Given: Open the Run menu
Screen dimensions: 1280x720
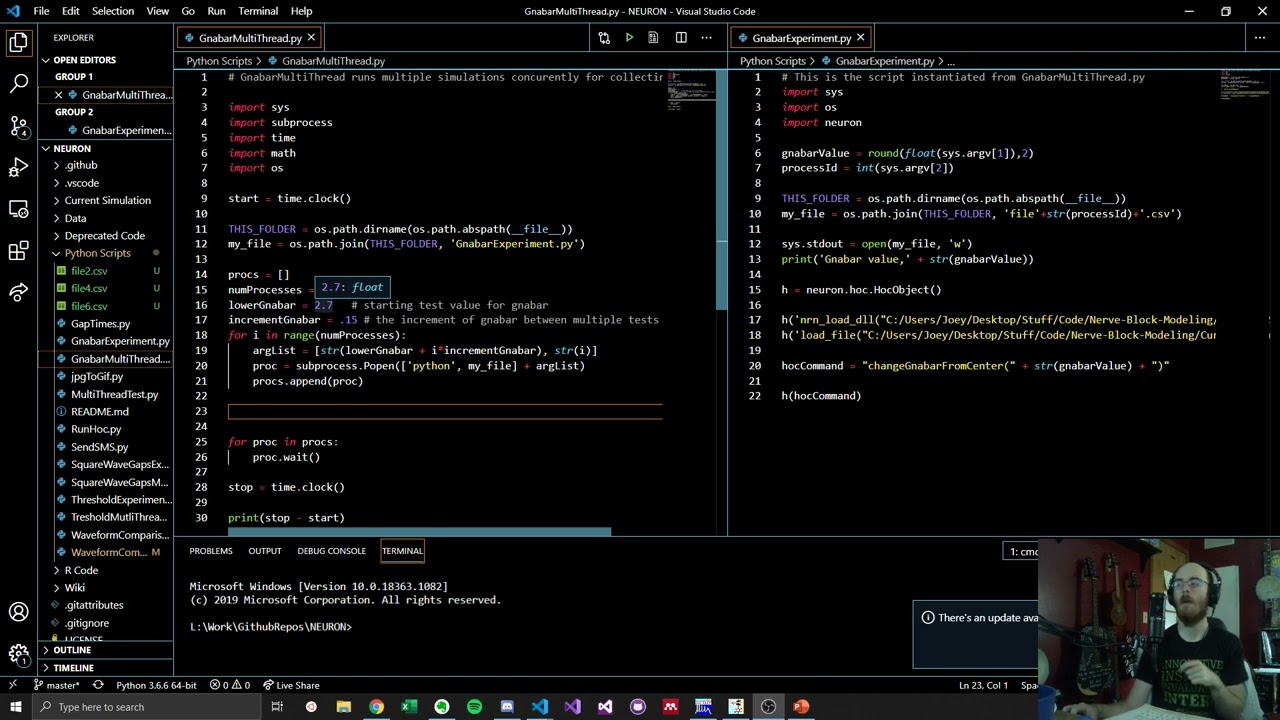Looking at the screenshot, I should tap(216, 11).
